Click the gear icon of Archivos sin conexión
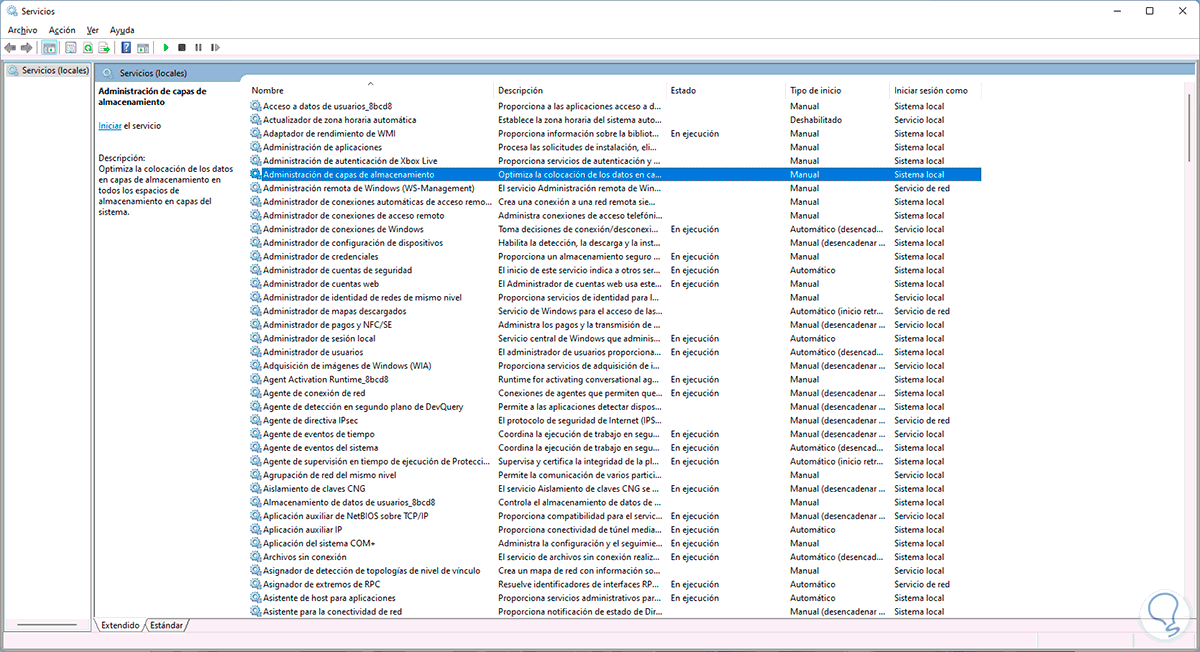Viewport: 1200px width, 652px height. (x=255, y=557)
